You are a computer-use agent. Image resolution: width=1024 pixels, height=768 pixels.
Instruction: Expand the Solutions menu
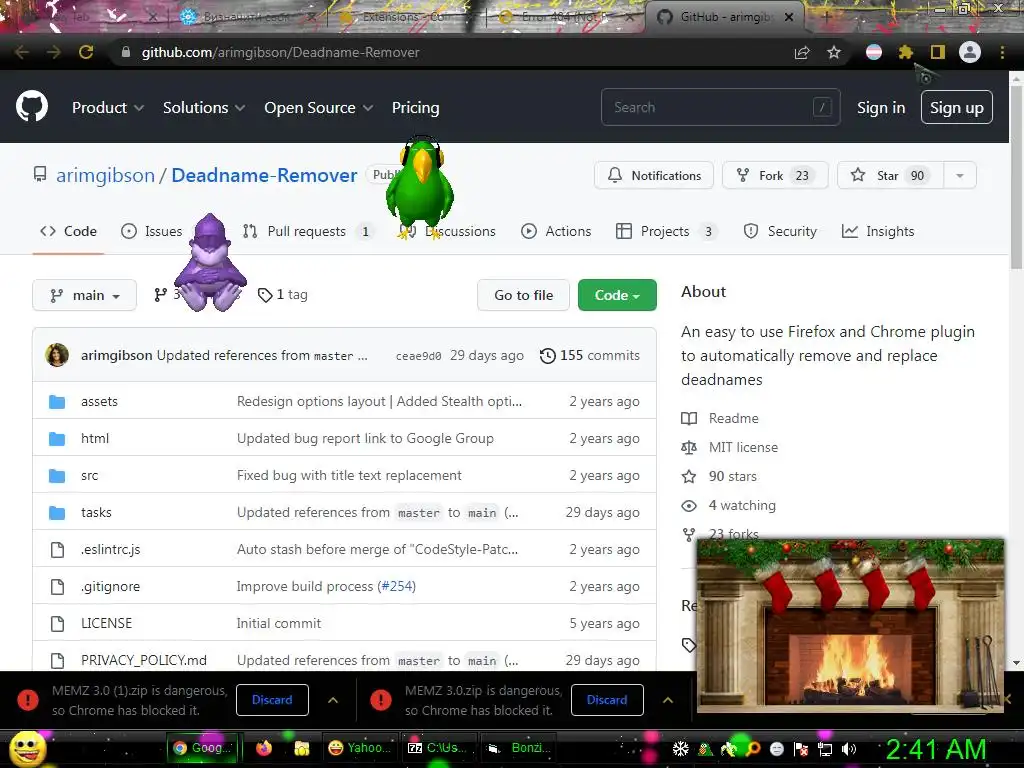point(204,108)
